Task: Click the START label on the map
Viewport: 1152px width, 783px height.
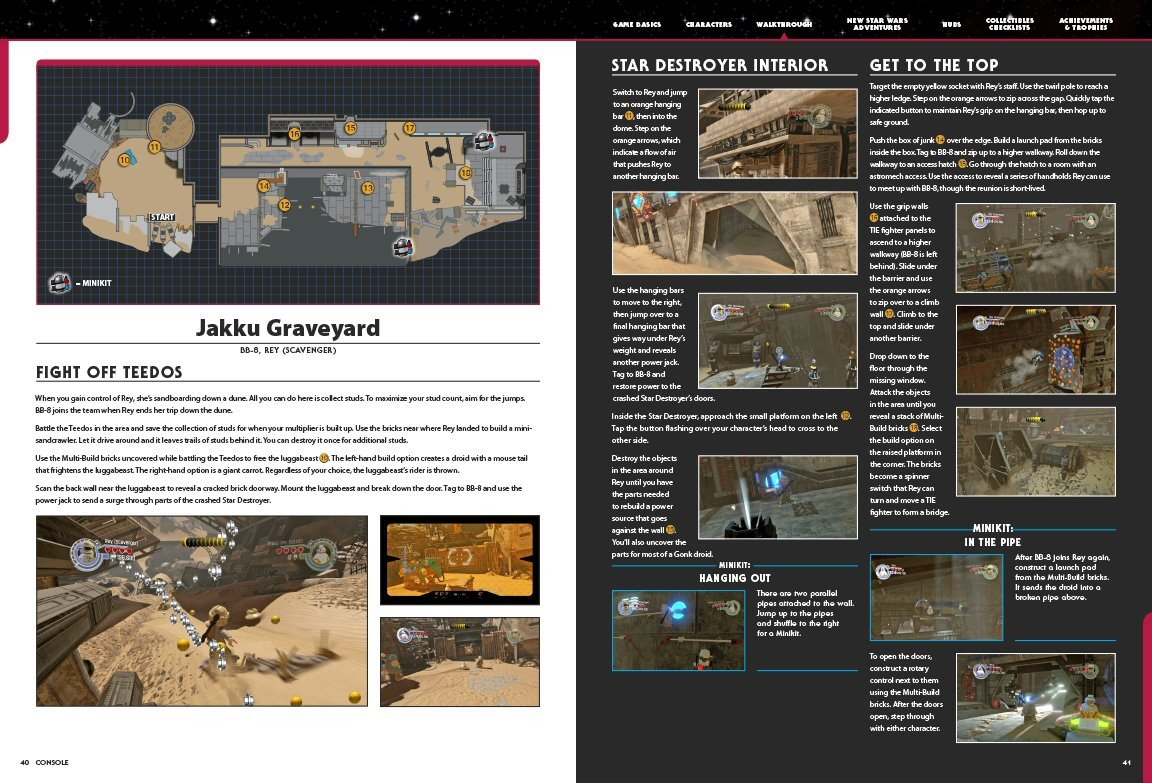Action: (x=162, y=217)
